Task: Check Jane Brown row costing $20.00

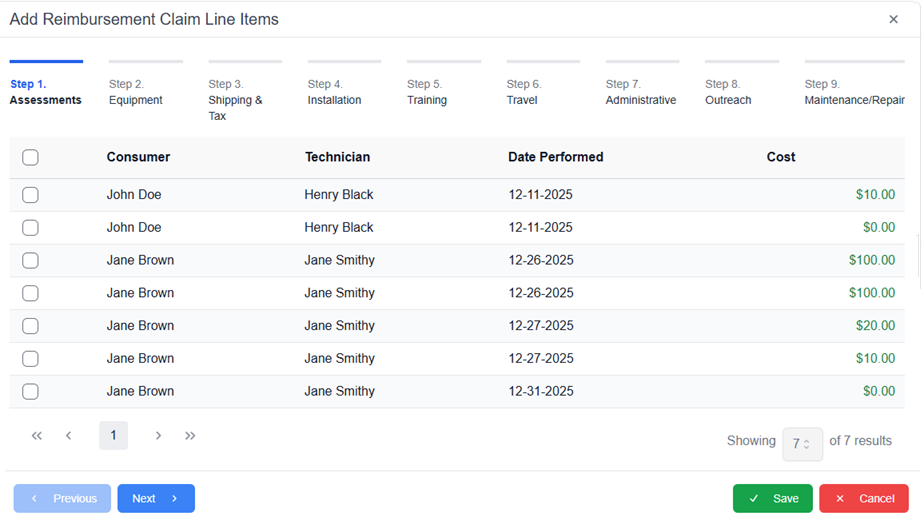Action: coord(30,326)
